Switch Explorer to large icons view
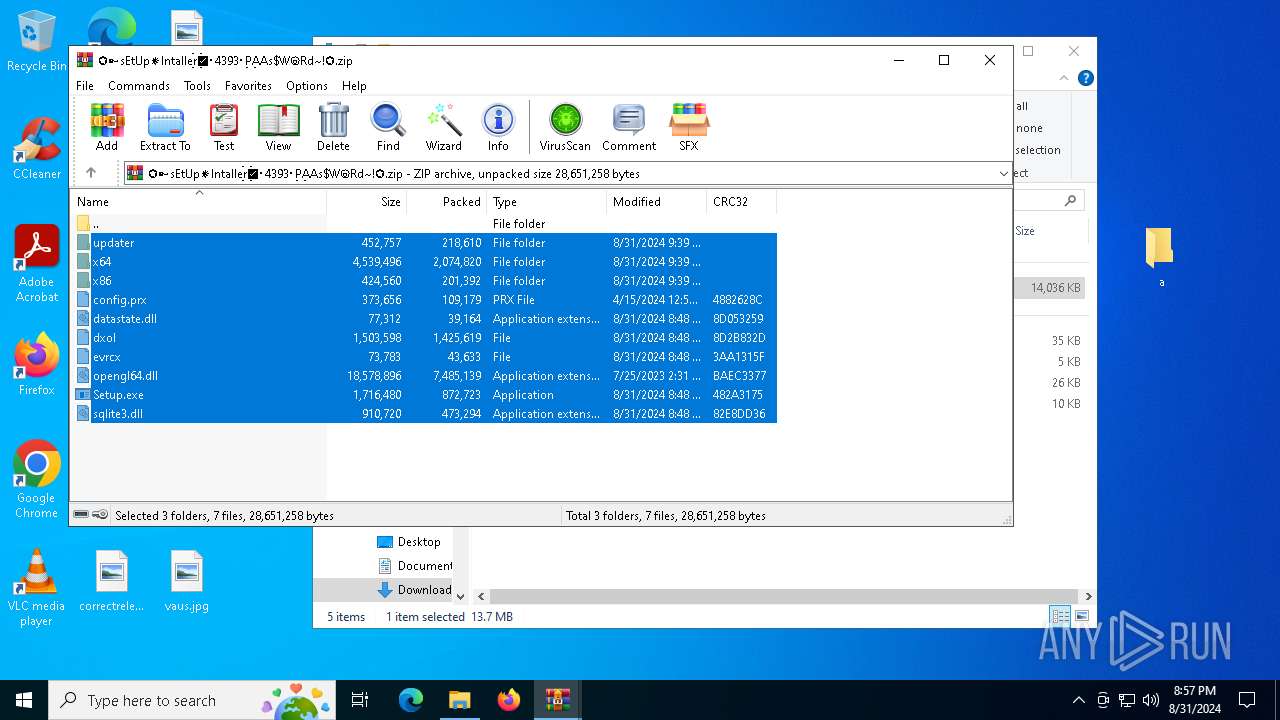The width and height of the screenshot is (1280, 720). coord(1081,616)
